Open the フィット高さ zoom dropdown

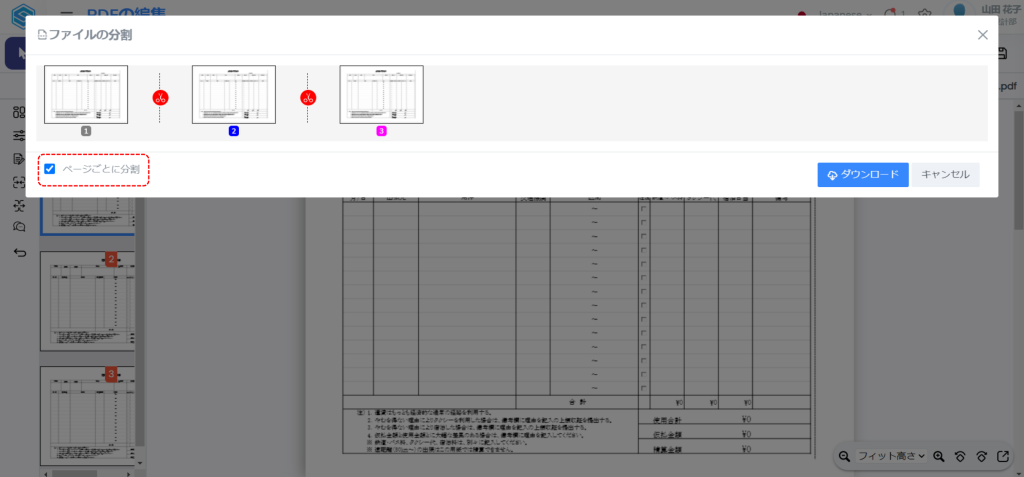pos(891,456)
